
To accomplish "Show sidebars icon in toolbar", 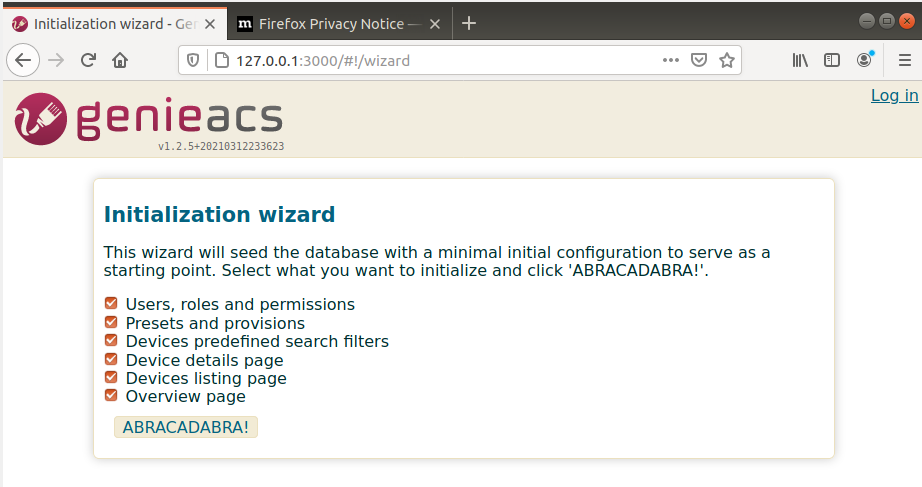I will (831, 60).
